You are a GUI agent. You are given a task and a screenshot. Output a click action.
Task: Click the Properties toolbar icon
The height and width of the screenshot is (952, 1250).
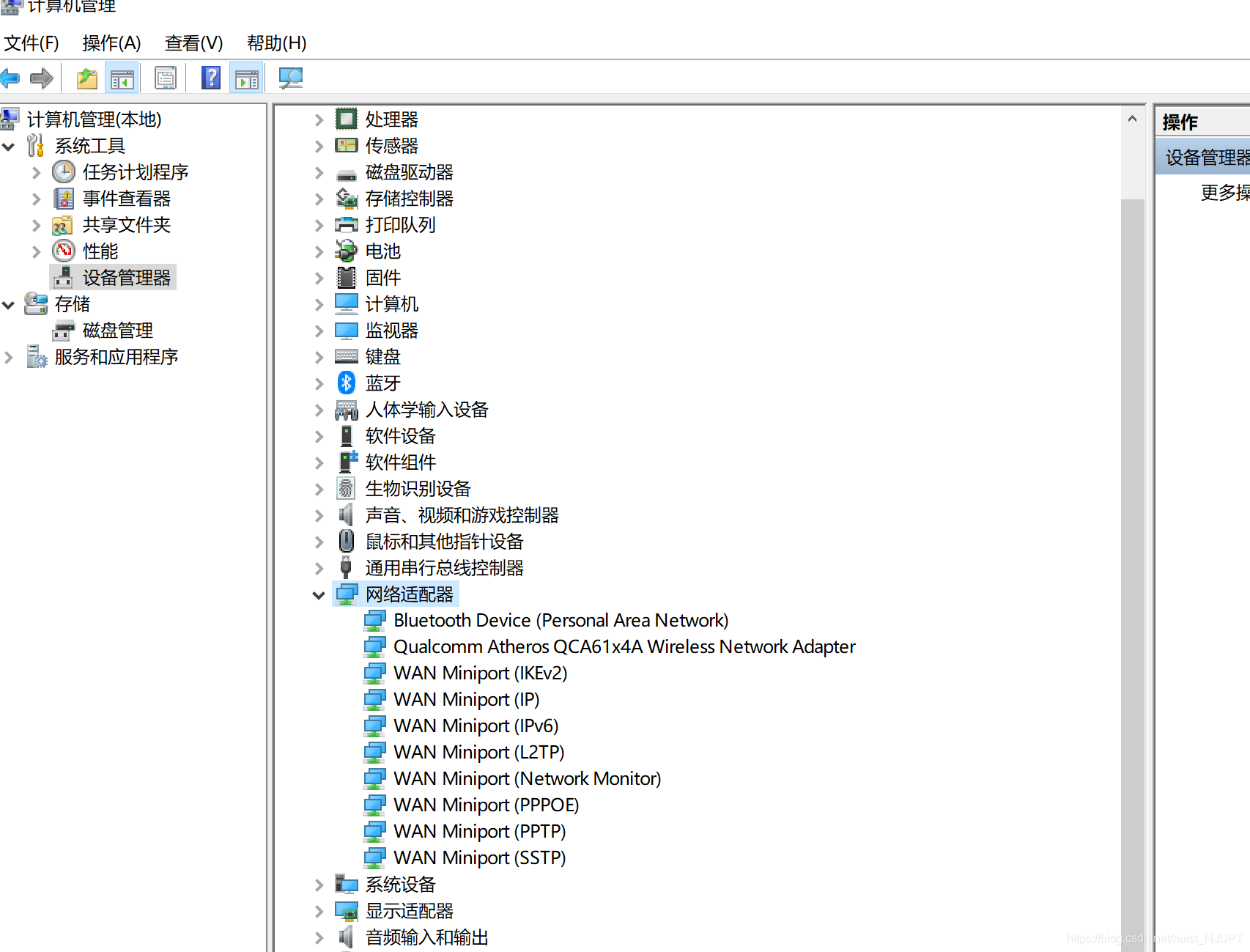pos(166,78)
